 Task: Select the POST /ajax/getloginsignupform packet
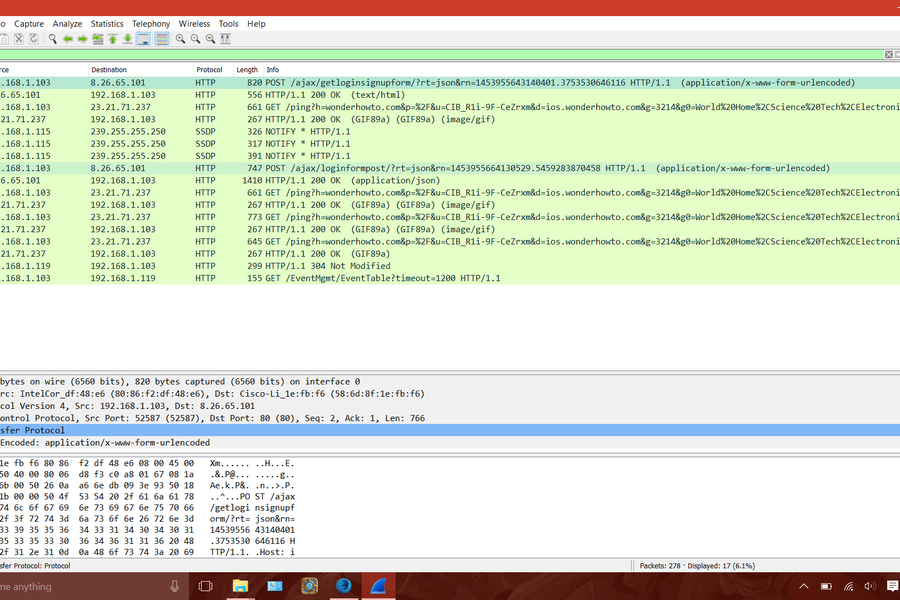450,83
